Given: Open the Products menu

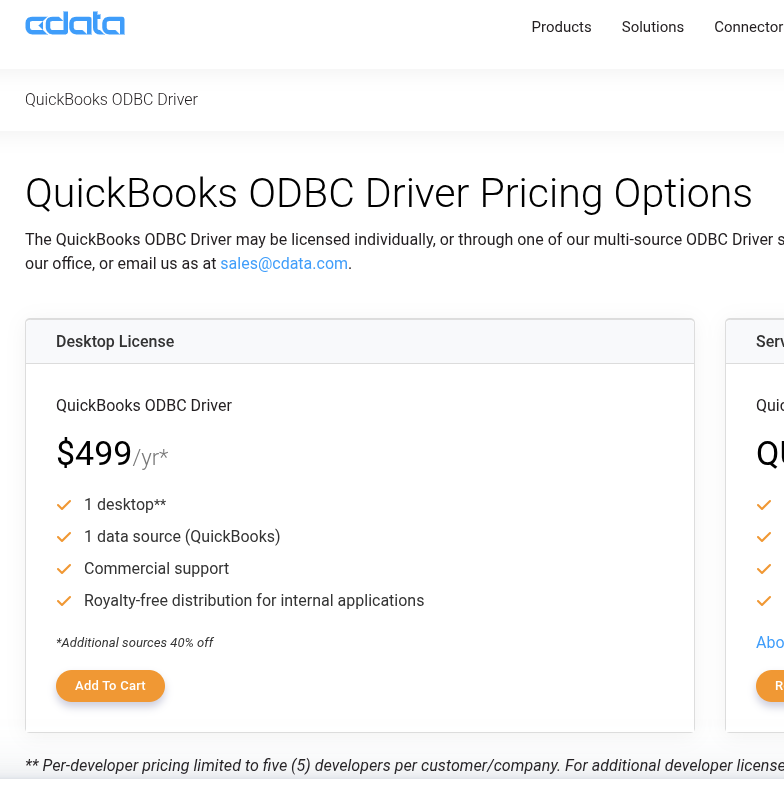Looking at the screenshot, I should coord(561,27).
